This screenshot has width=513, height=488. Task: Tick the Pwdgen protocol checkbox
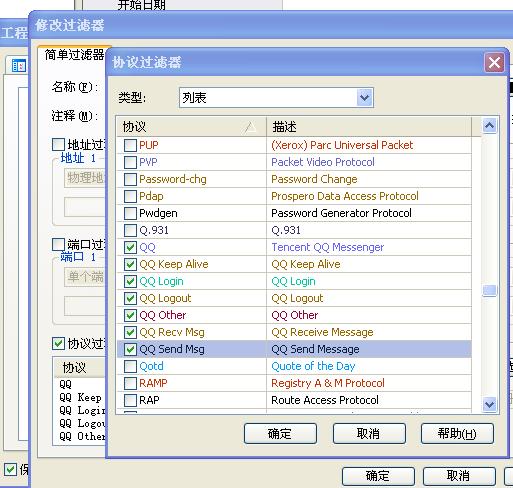(x=130, y=213)
